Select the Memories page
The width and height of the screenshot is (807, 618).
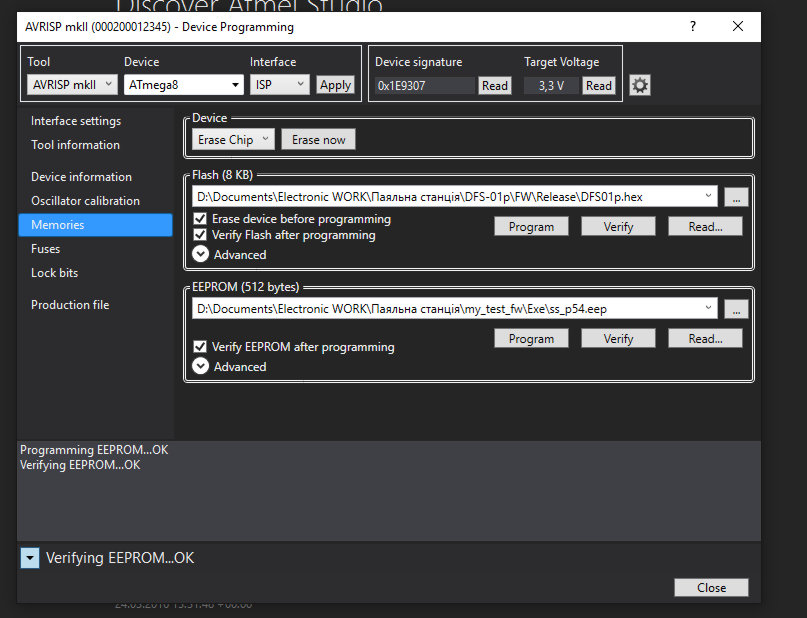coord(96,225)
